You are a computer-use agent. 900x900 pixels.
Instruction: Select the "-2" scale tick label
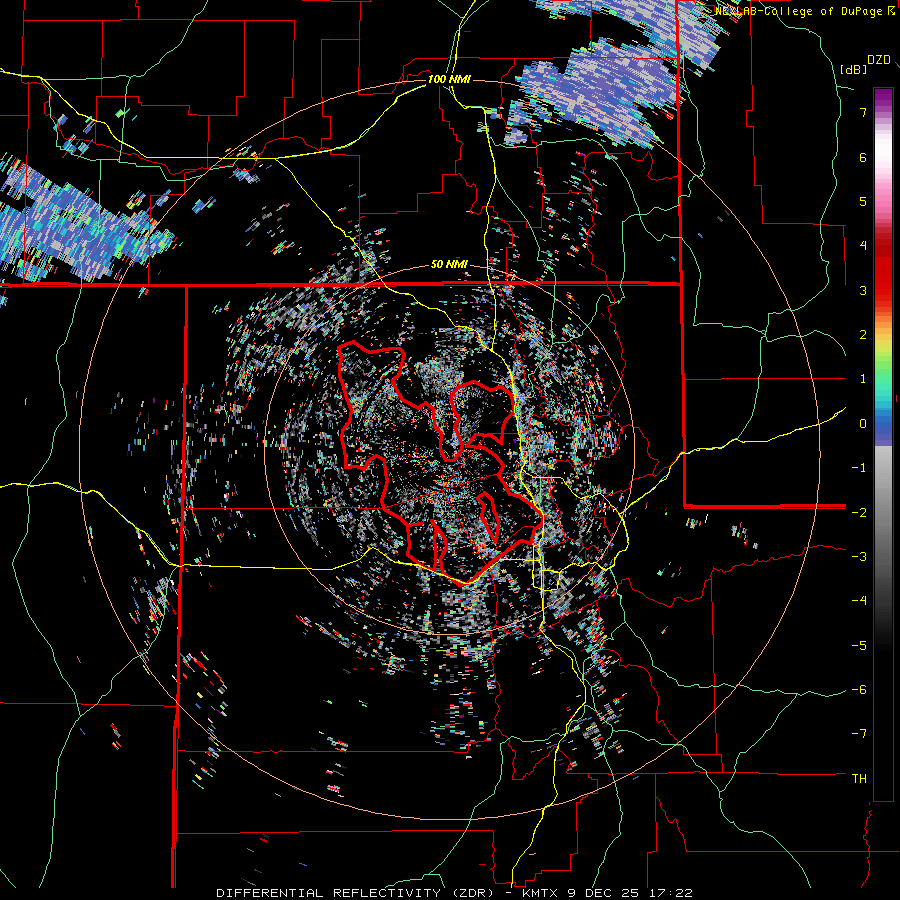pyautogui.click(x=859, y=512)
